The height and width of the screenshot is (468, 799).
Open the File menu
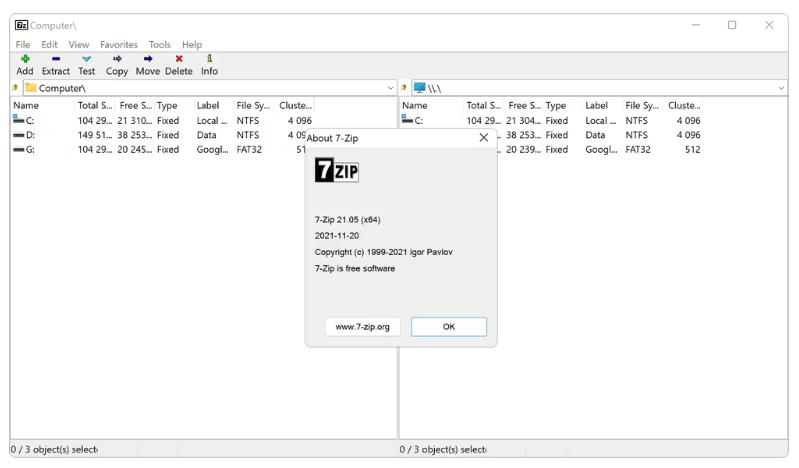point(23,44)
